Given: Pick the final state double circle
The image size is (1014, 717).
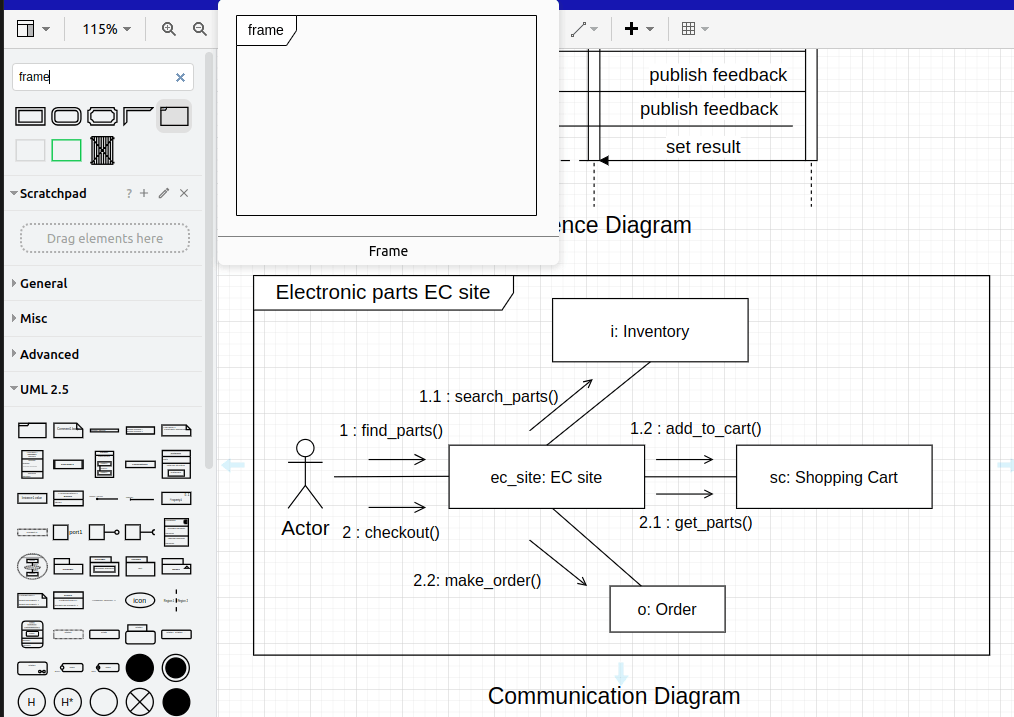Looking at the screenshot, I should [176, 668].
